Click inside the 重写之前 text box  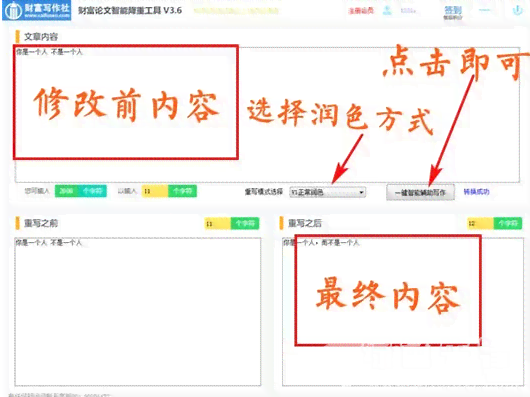click(138, 312)
